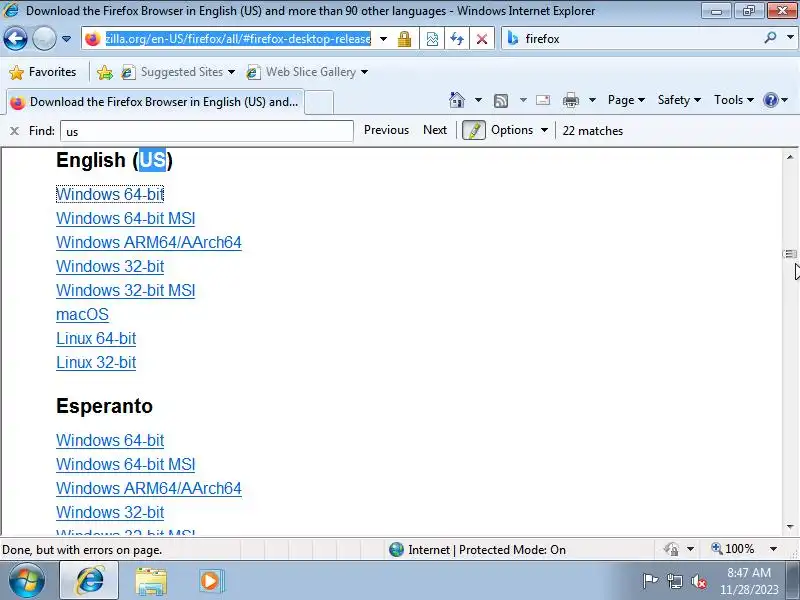800x600 pixels.
Task: Close the Find bar
Action: [14, 131]
